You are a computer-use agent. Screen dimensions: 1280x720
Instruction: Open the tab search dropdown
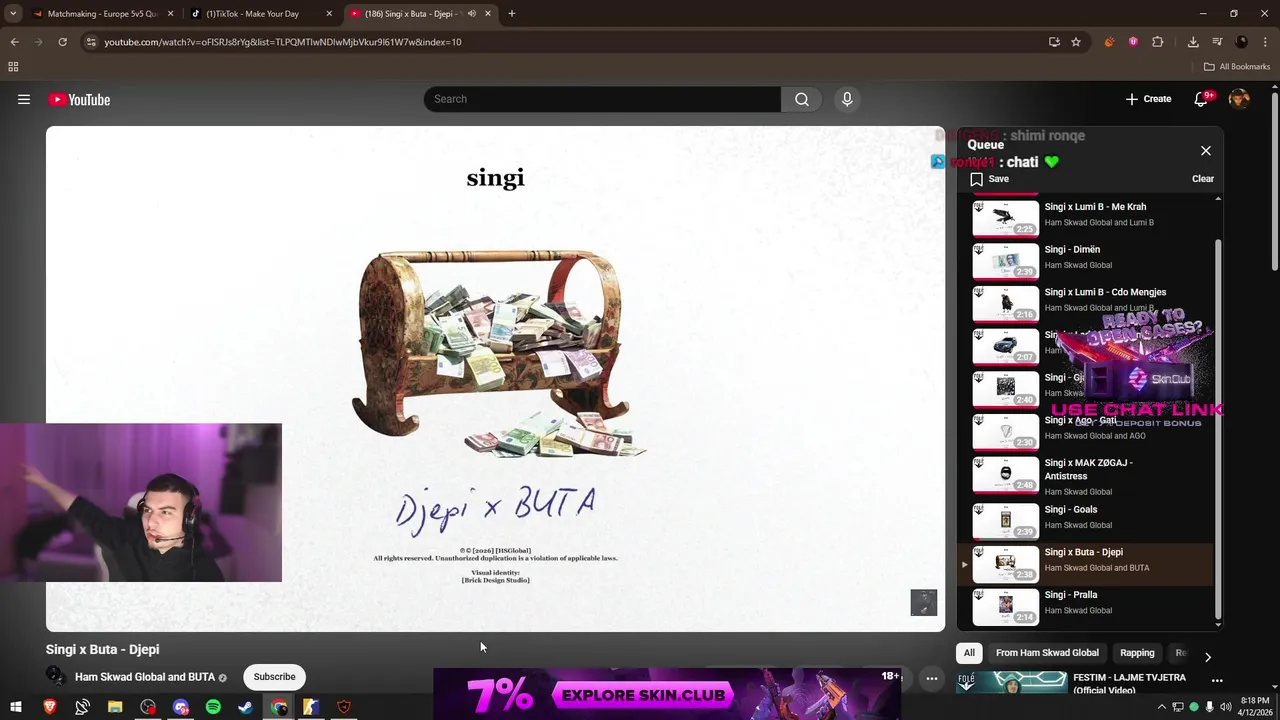pos(13,14)
